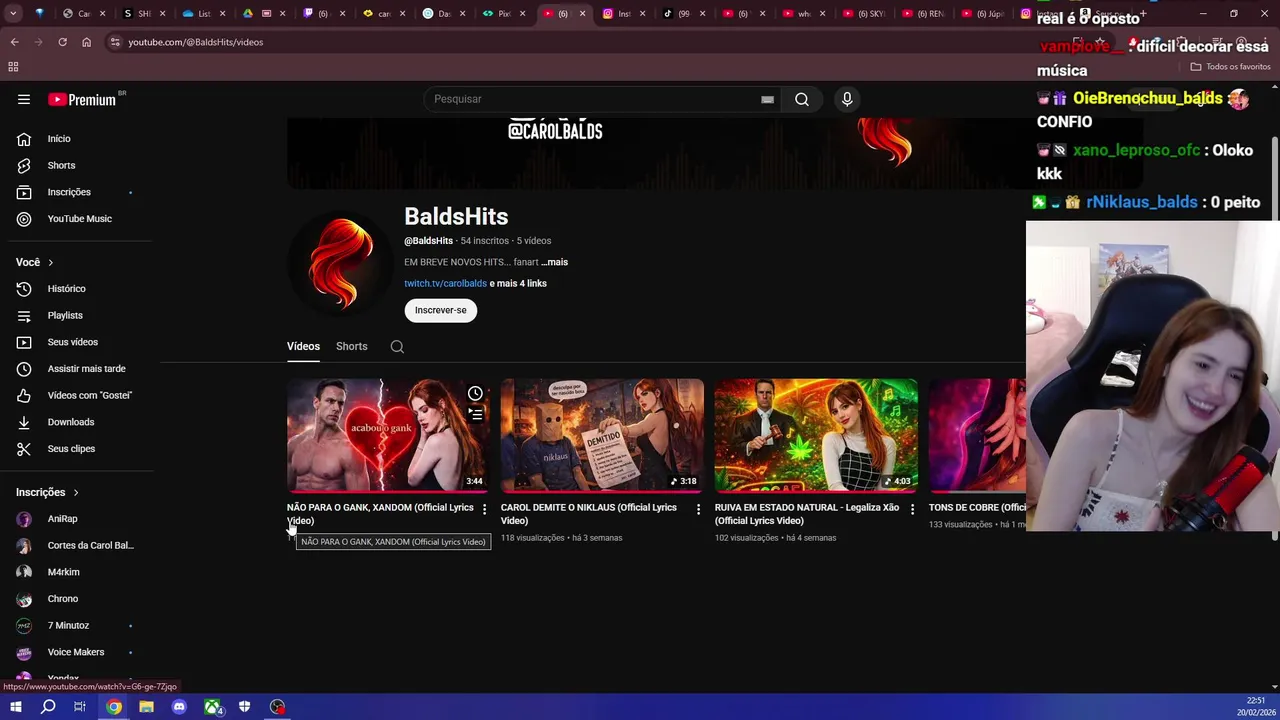Click the site info icon in address bar
Image resolution: width=1280 pixels, height=720 pixels.
point(115,42)
